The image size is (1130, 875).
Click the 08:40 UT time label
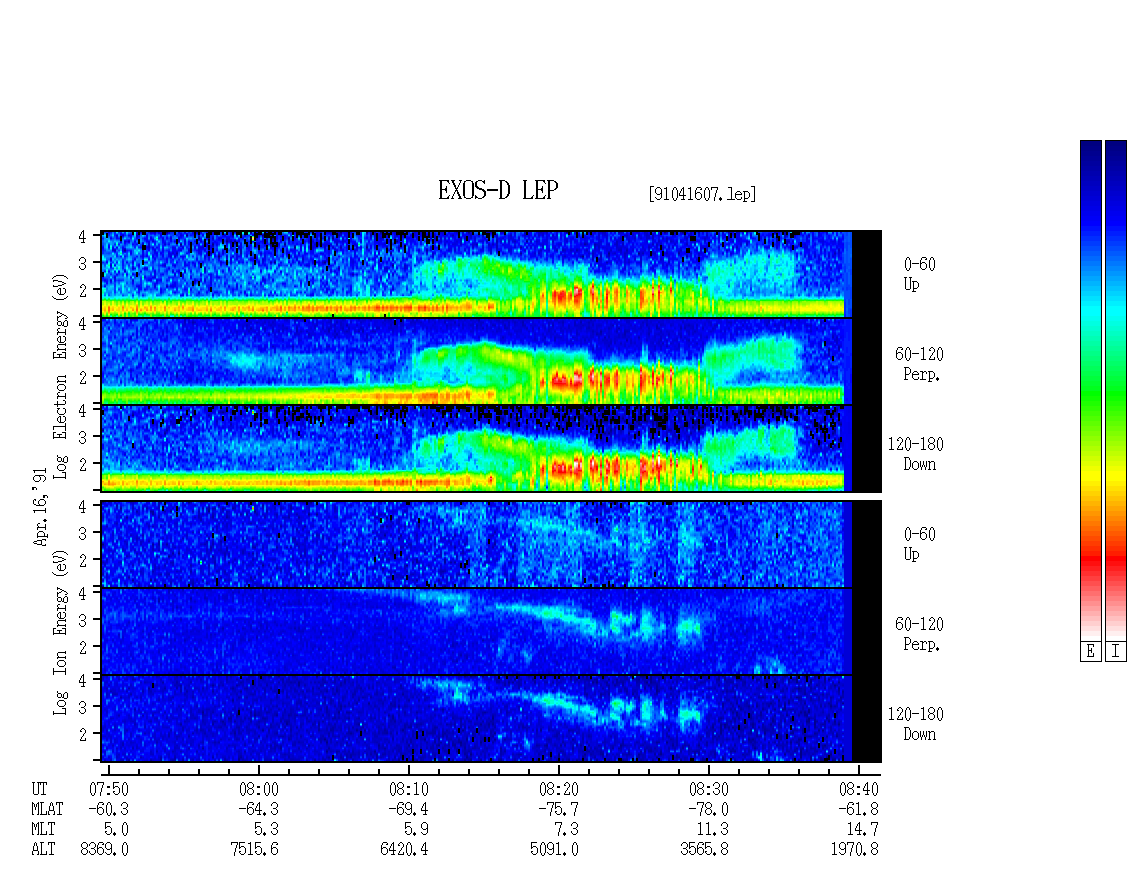point(858,789)
